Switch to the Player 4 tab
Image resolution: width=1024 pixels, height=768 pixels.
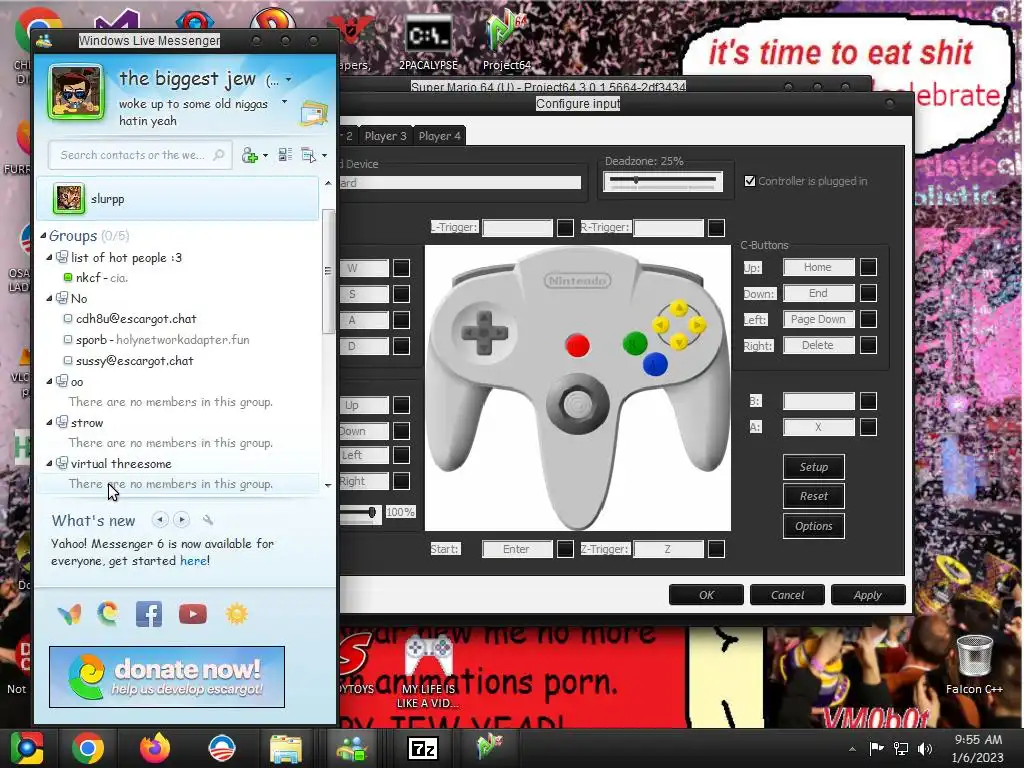pyautogui.click(x=440, y=136)
